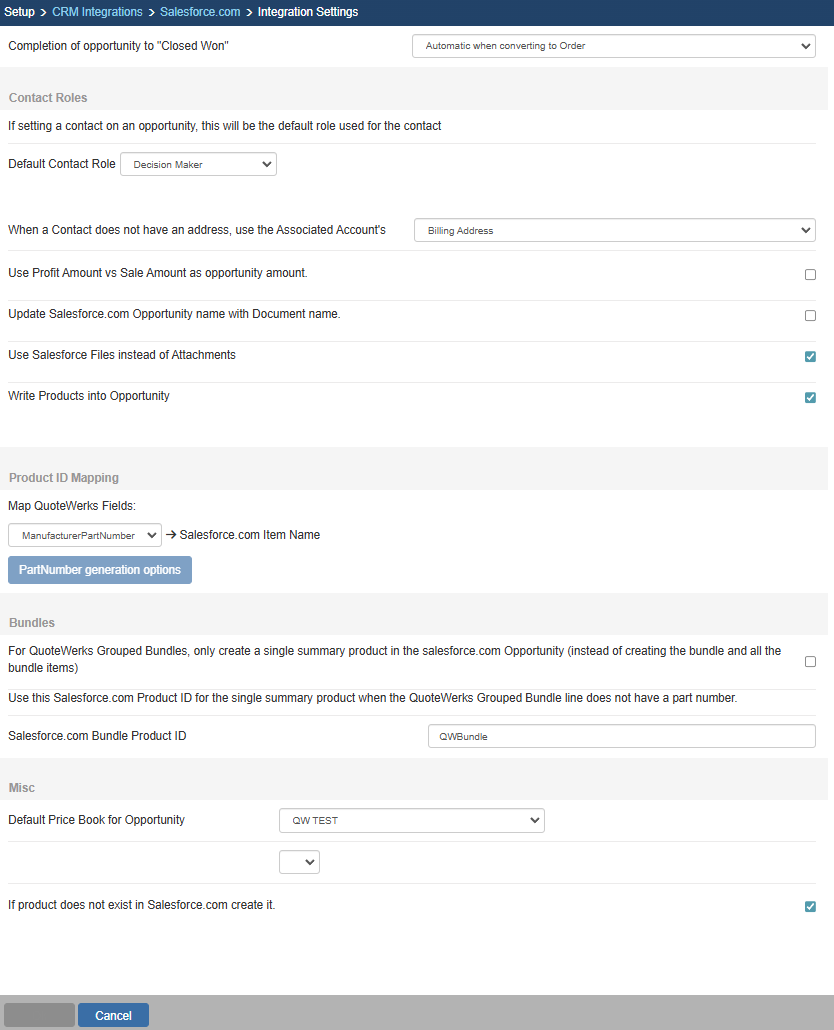Select the Integration Settings breadcrumb item
Screen dimensions: 834x1030
coord(307,12)
